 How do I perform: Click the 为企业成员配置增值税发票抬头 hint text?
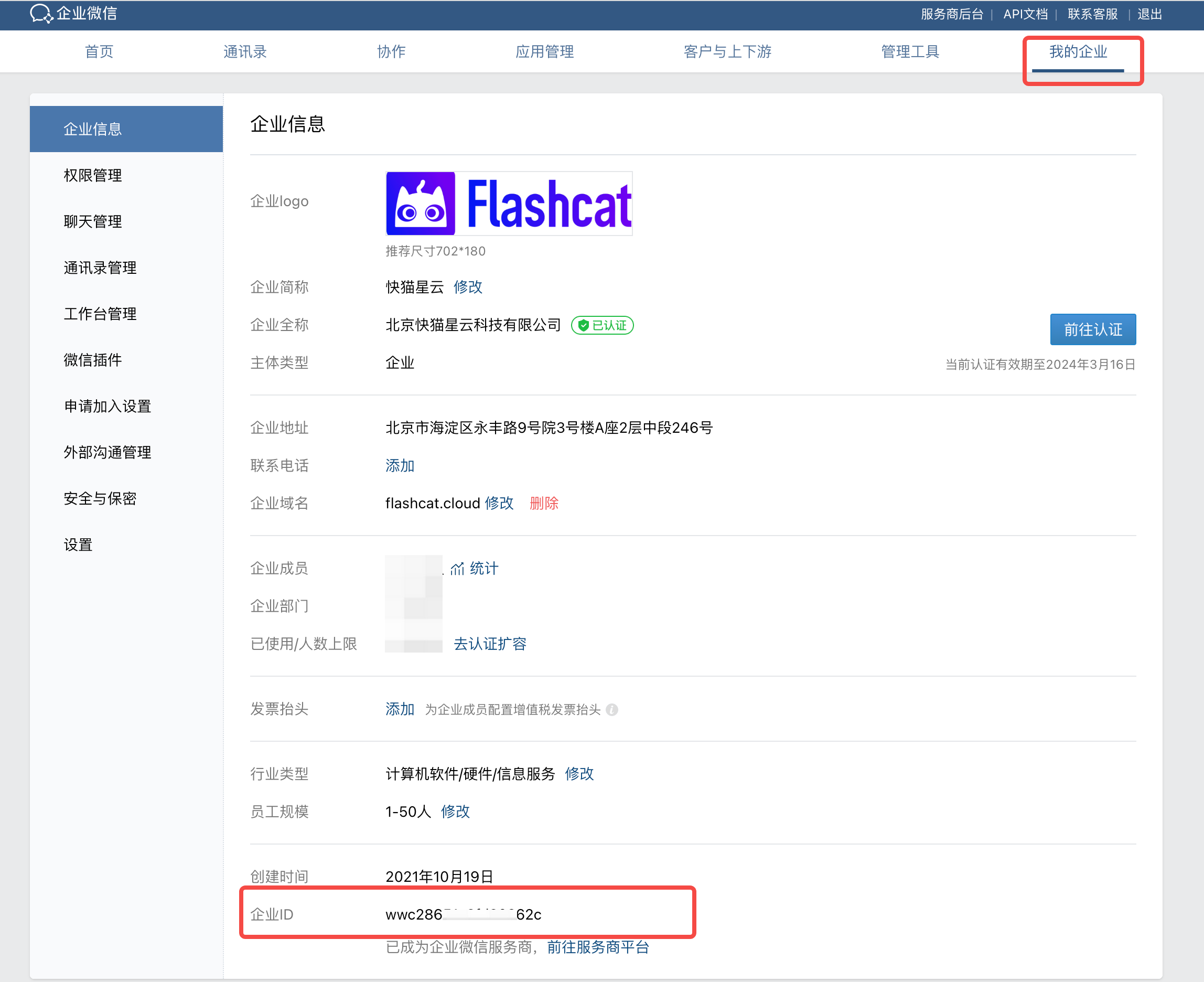point(512,709)
